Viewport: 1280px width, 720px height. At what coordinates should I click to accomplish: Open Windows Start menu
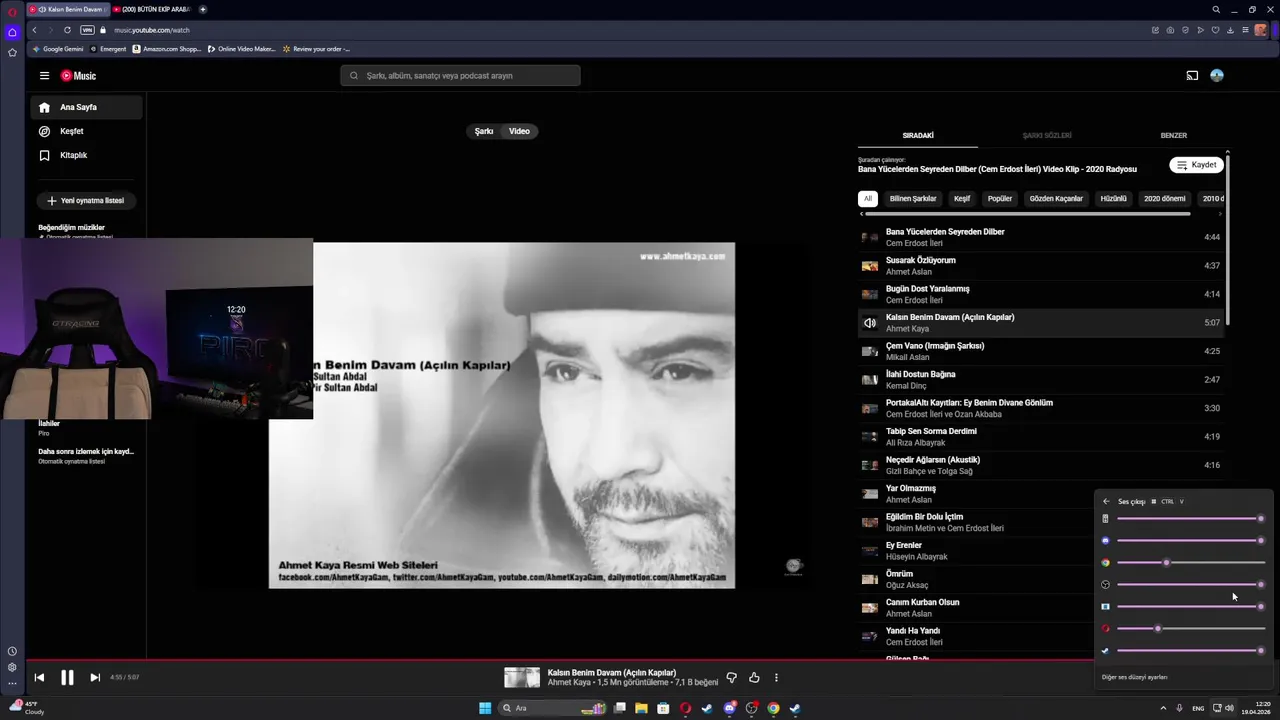point(485,708)
